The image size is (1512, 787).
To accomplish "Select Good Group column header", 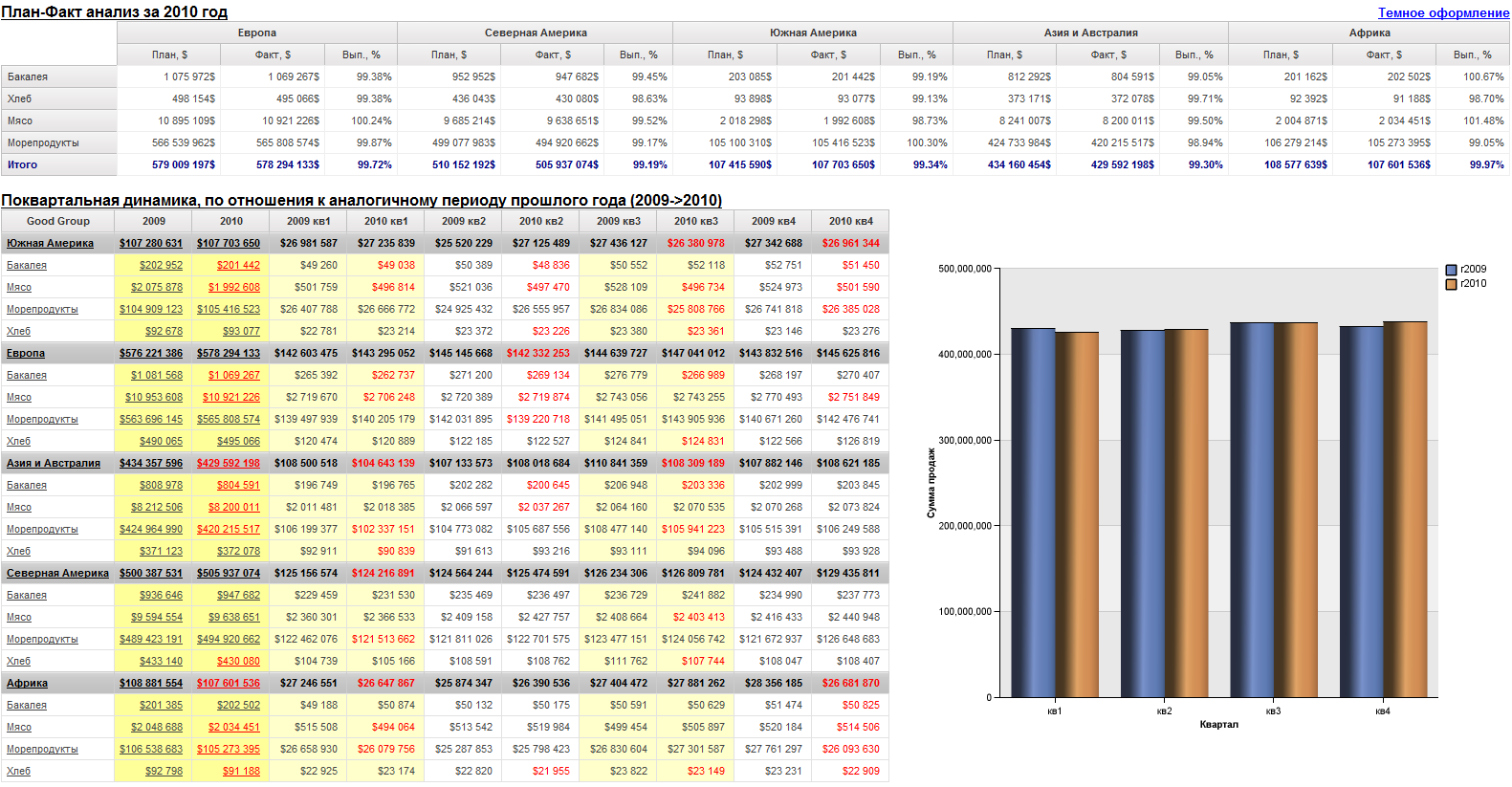I will pos(57,221).
